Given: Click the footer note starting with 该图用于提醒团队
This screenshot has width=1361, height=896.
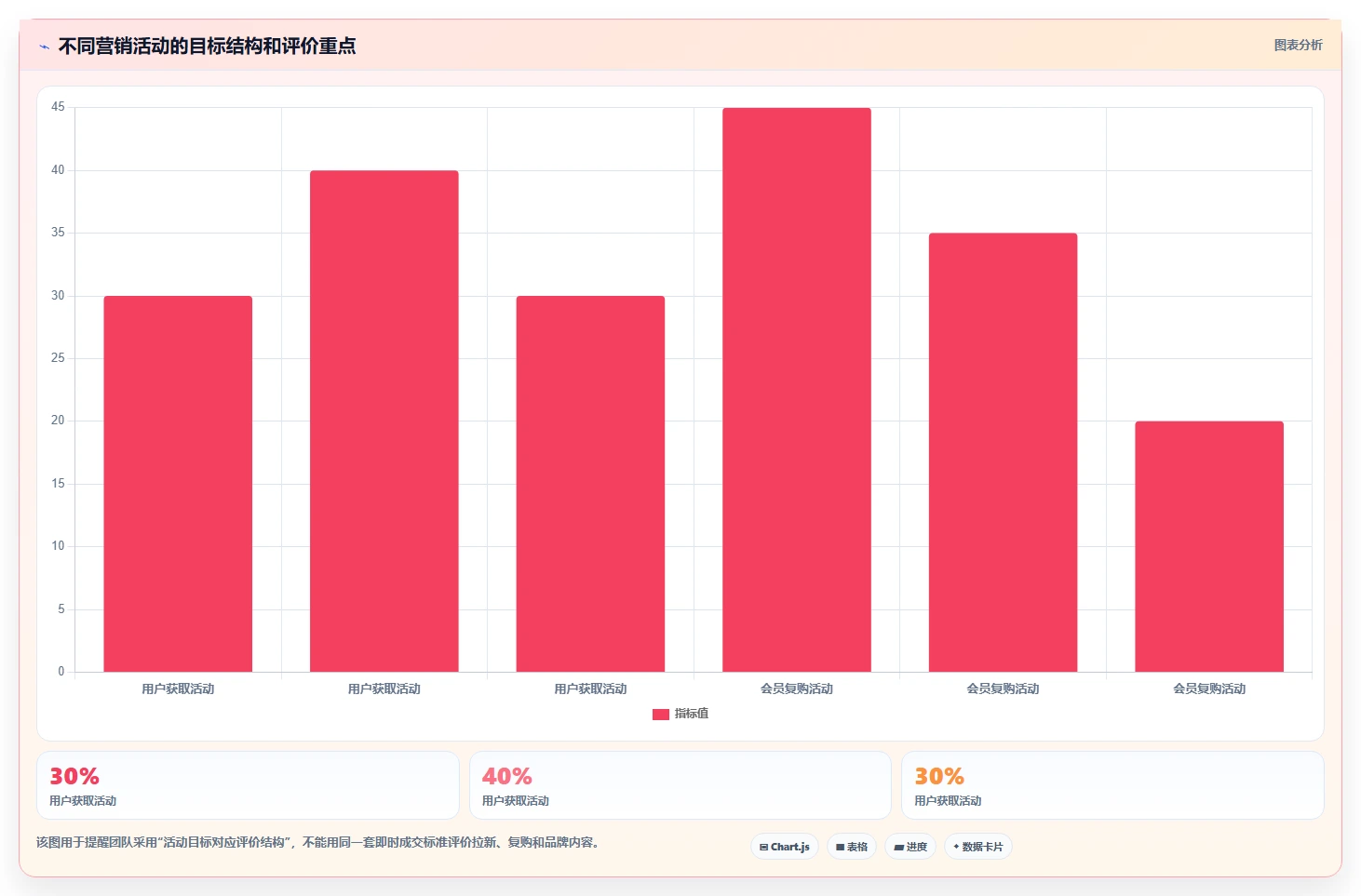Looking at the screenshot, I should [320, 843].
